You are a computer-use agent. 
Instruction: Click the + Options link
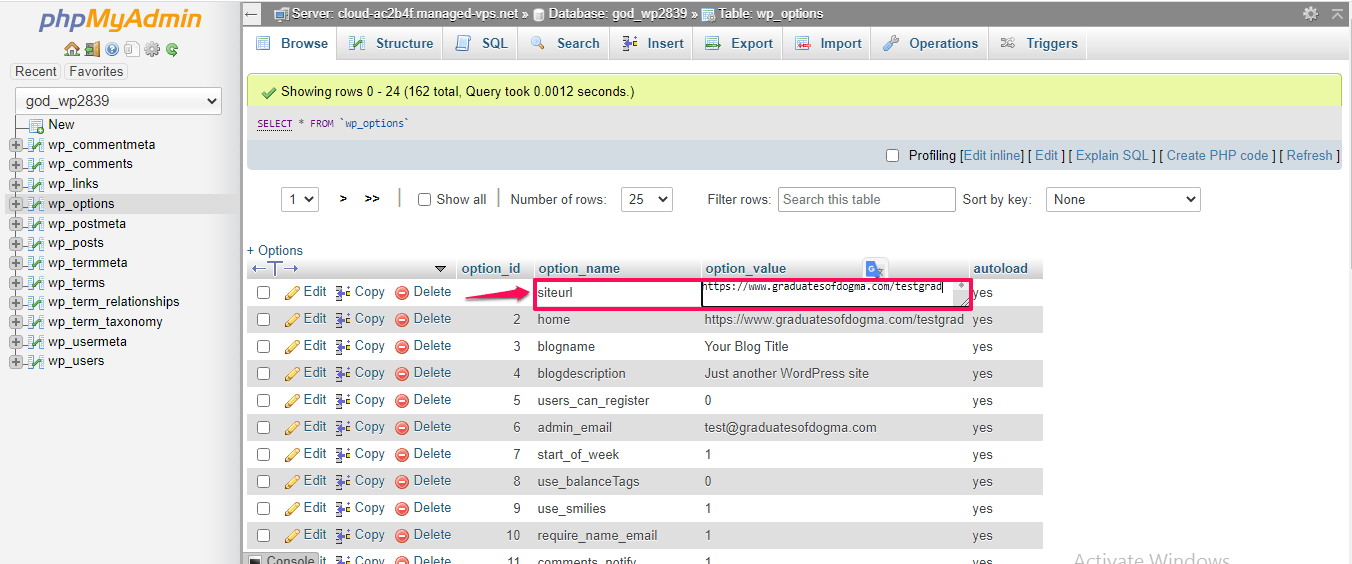275,250
